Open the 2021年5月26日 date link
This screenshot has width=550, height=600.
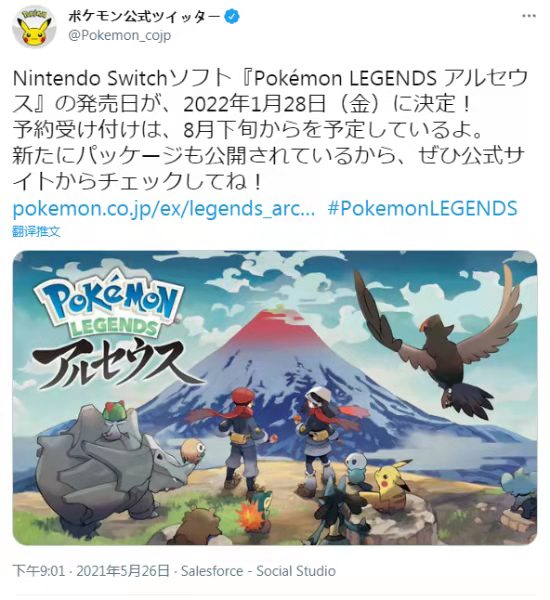(123, 571)
